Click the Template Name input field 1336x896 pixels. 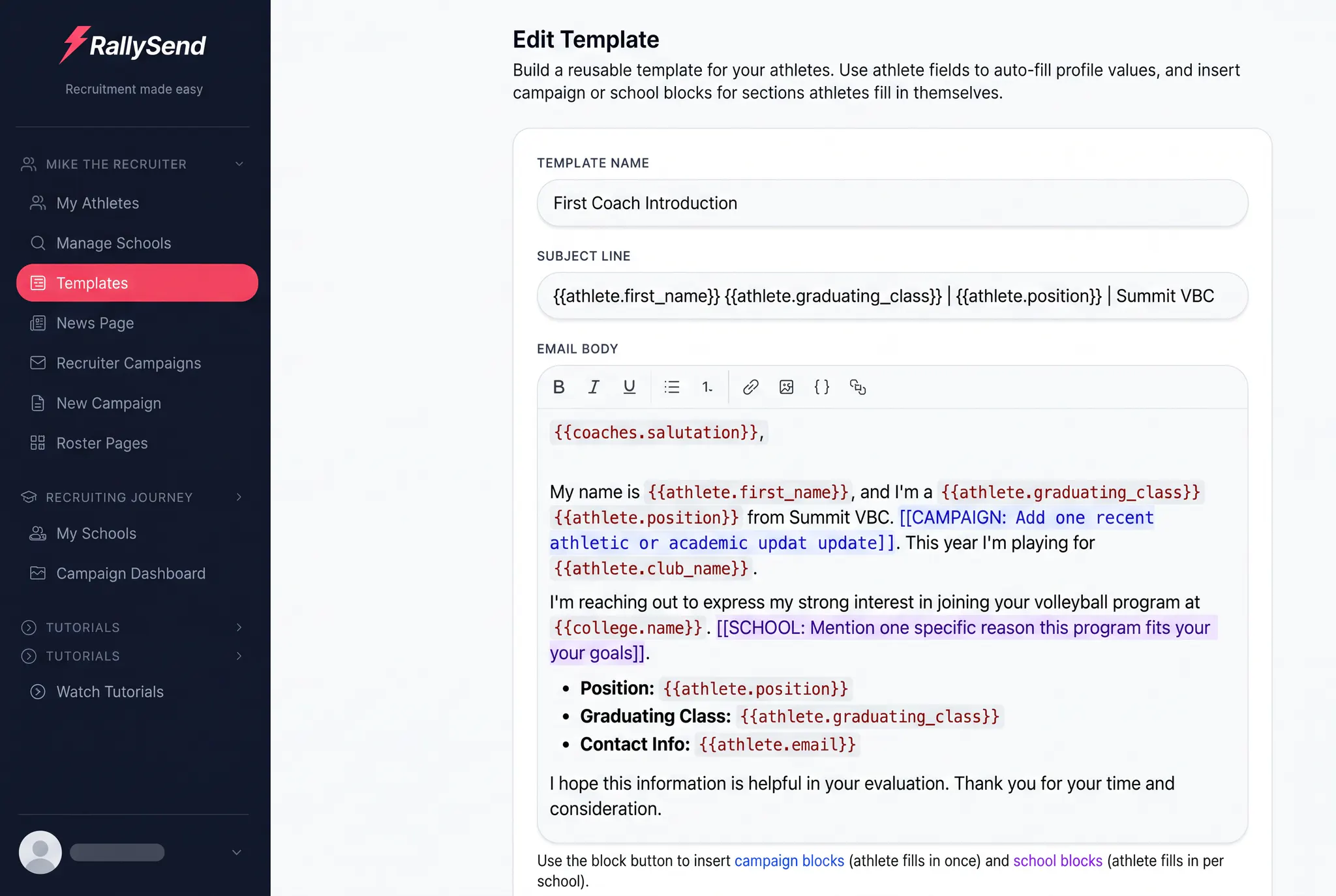(892, 203)
